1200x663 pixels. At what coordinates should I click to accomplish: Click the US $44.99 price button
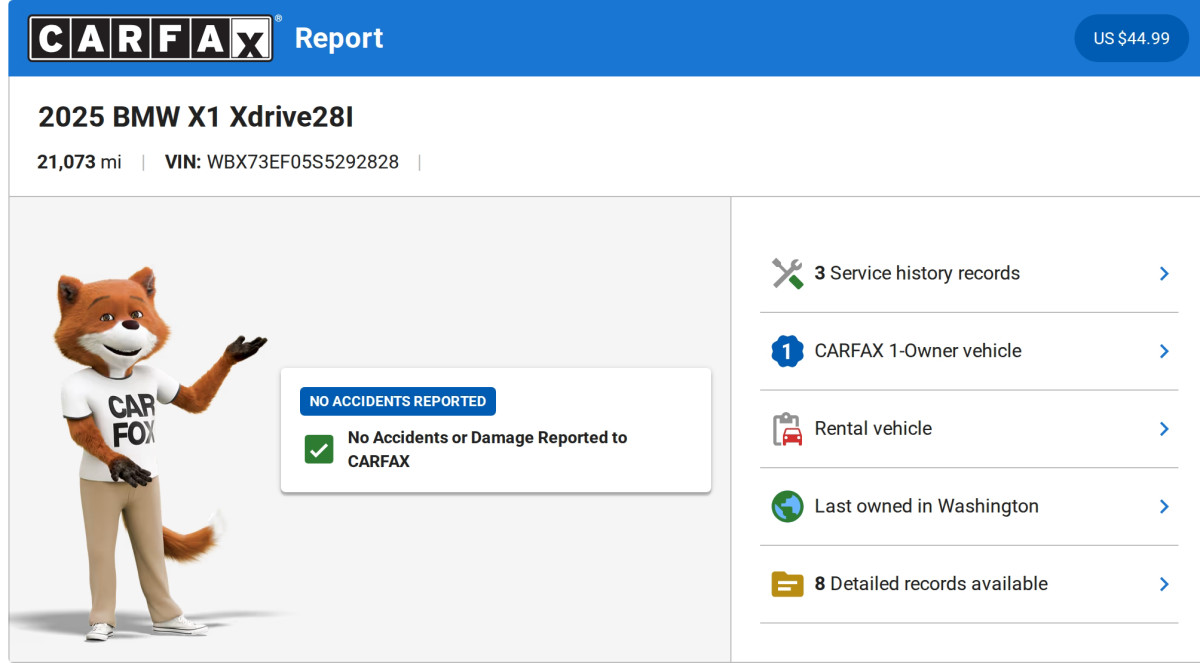(1131, 38)
